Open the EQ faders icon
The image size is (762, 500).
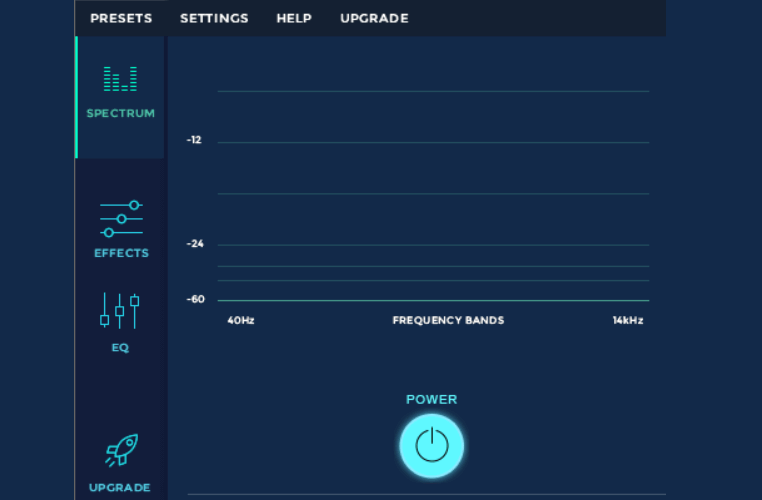120,310
